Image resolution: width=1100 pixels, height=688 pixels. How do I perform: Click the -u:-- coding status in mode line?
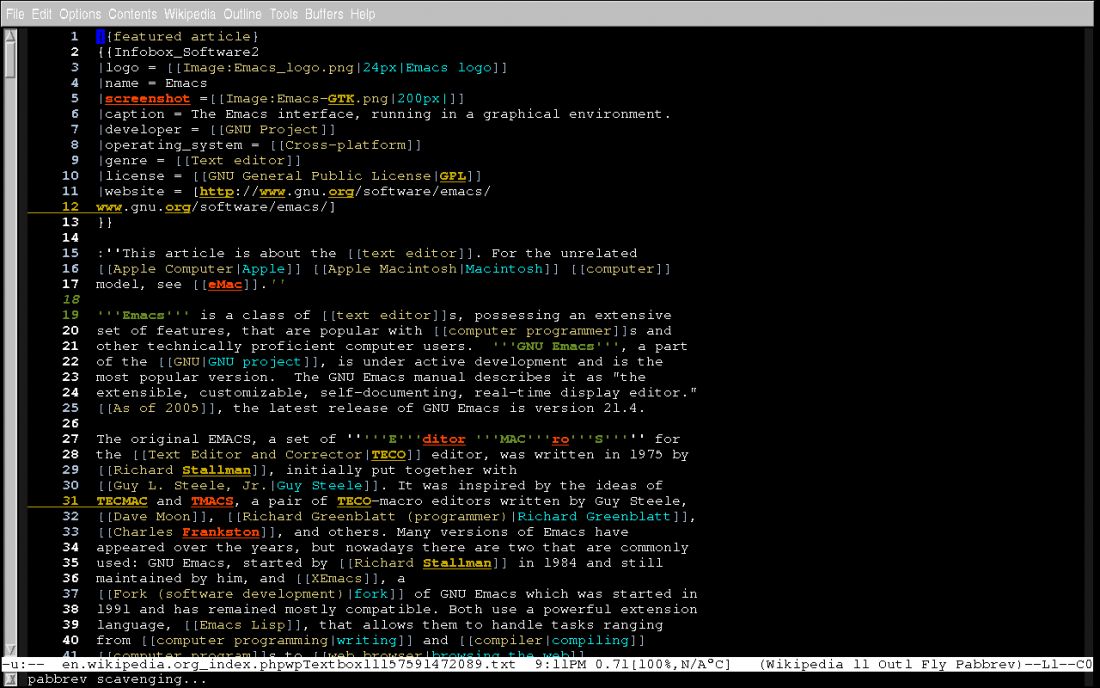(x=23, y=663)
